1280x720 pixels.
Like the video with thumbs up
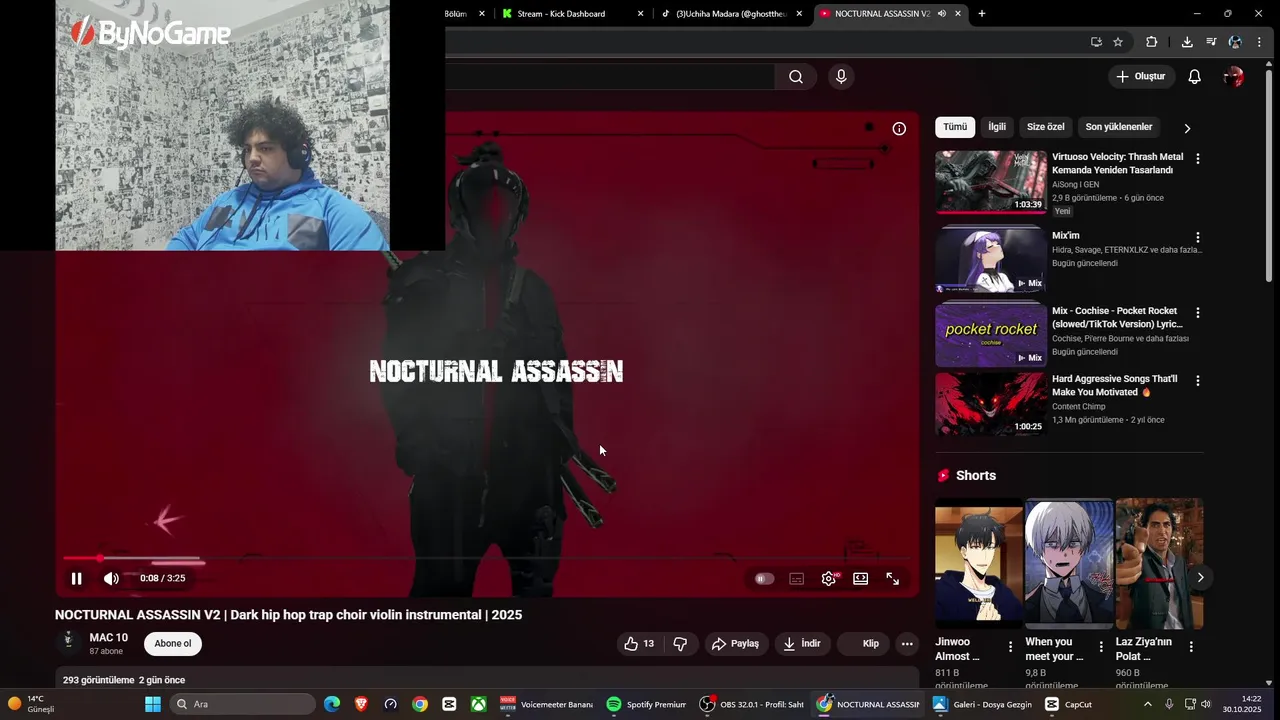coord(639,644)
